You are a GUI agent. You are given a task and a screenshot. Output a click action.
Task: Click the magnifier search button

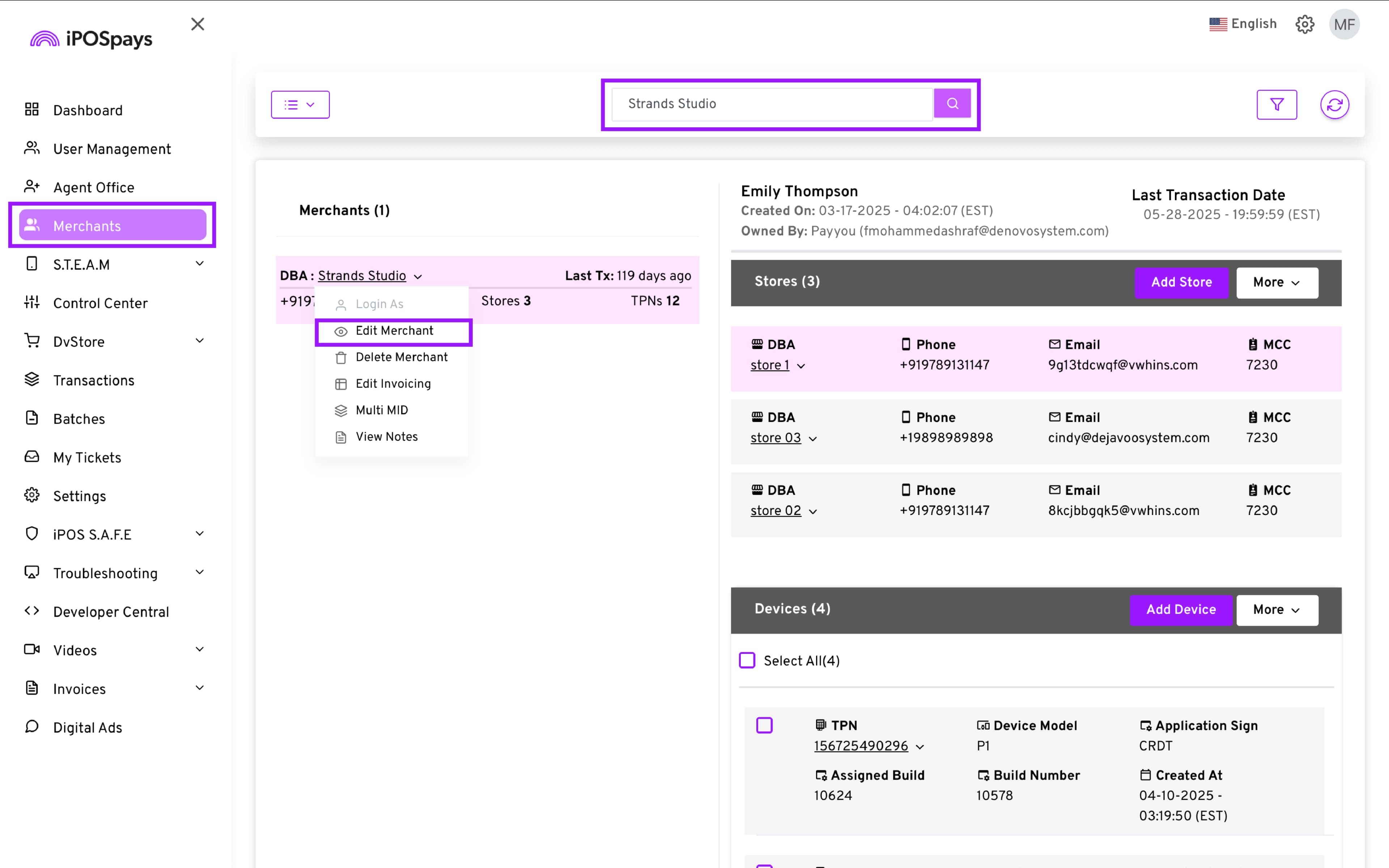click(952, 104)
